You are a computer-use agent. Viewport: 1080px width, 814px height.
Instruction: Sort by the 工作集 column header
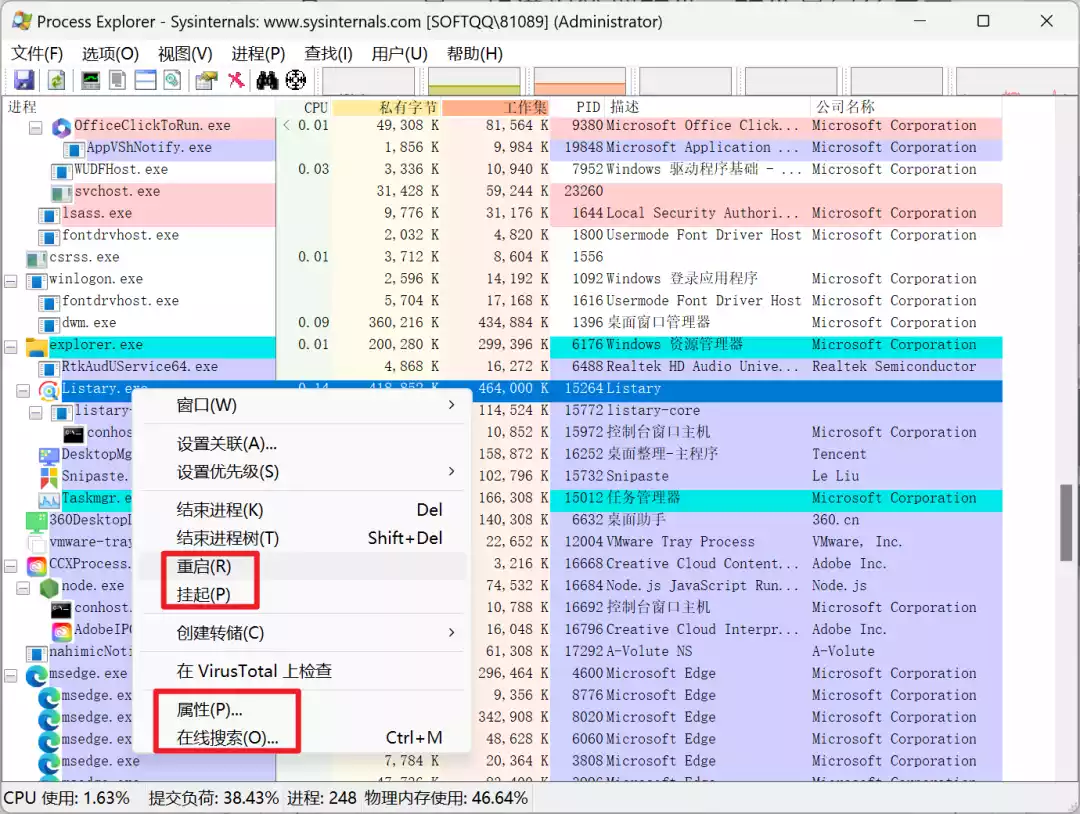[x=496, y=107]
